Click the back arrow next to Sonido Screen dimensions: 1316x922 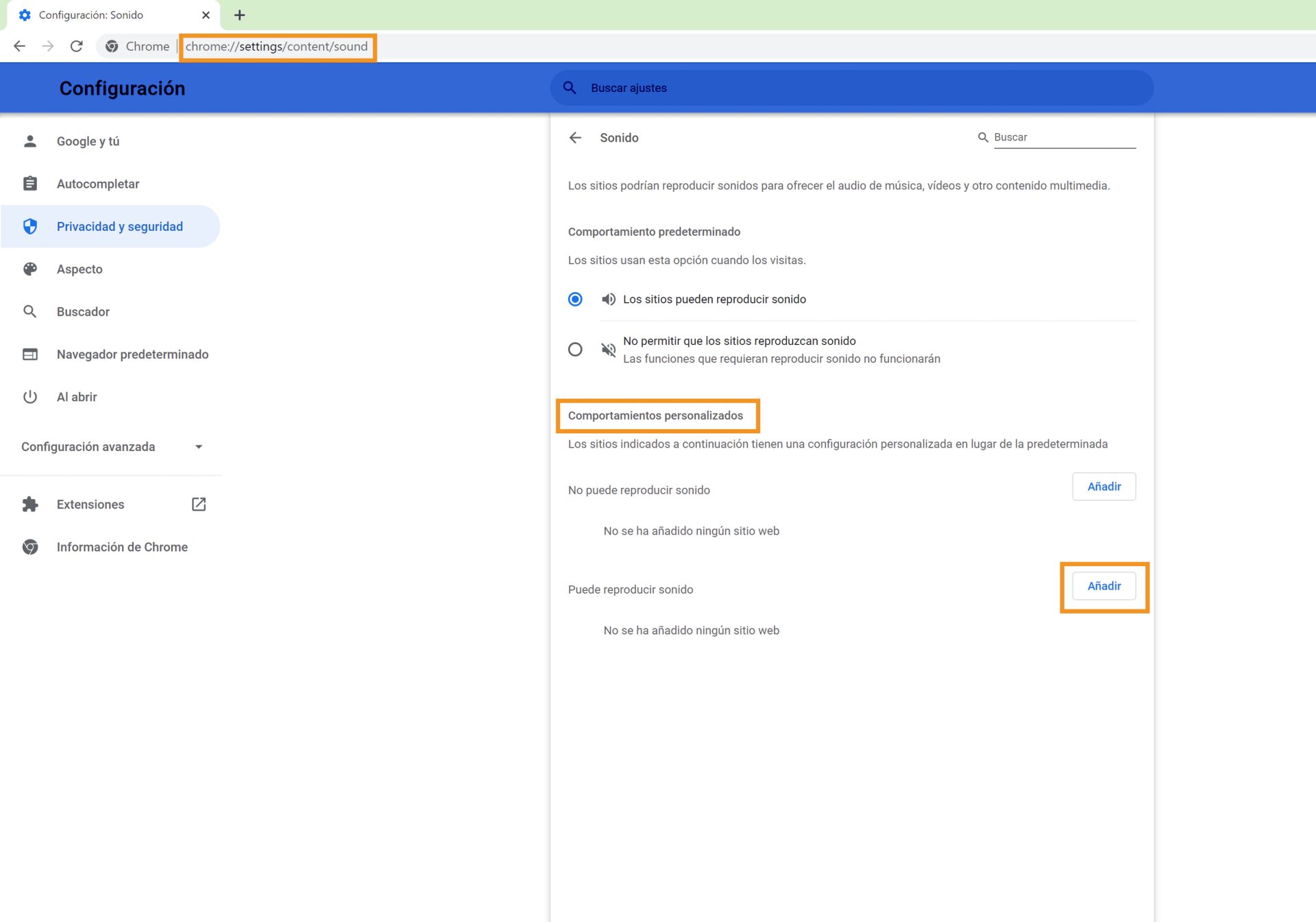[x=576, y=137]
